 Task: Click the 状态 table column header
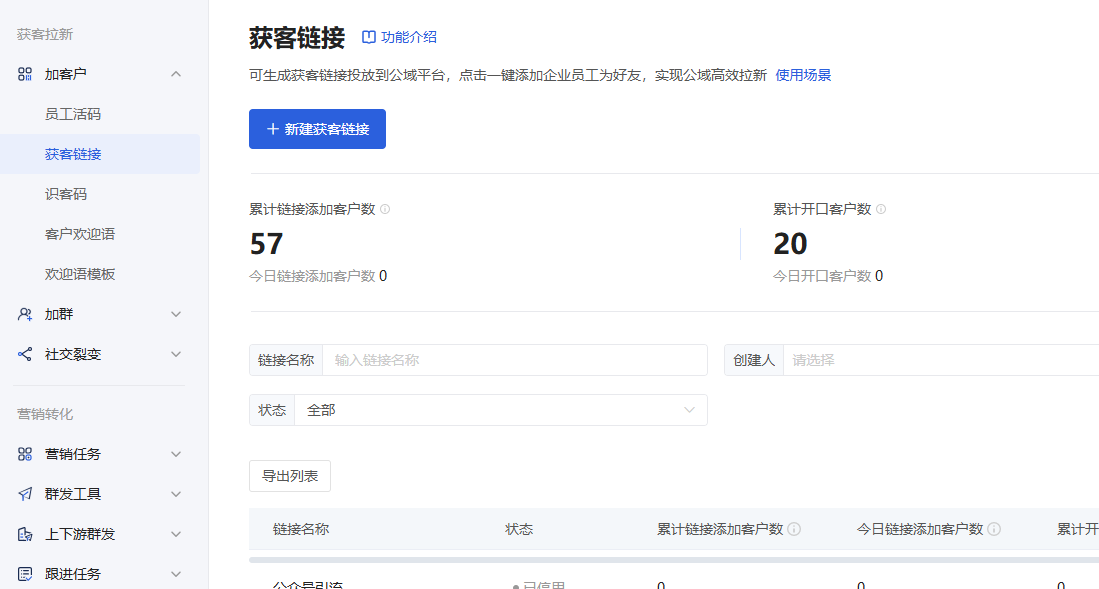[x=519, y=529]
